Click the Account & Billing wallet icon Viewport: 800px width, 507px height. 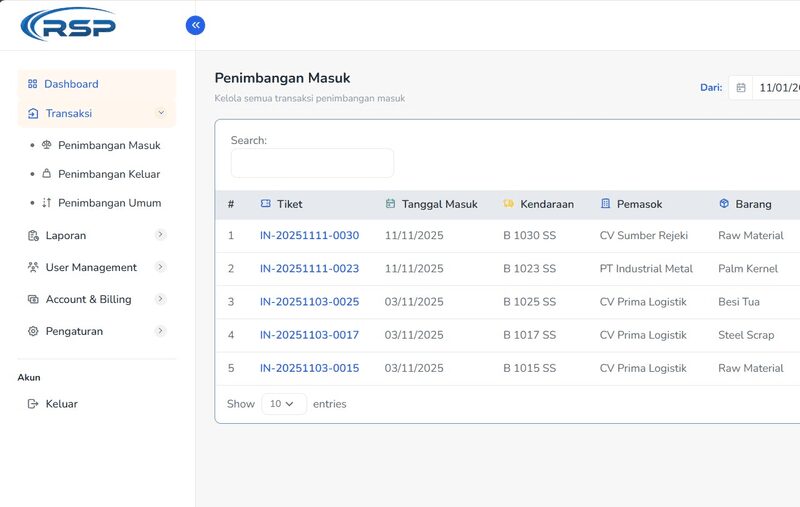coord(33,299)
